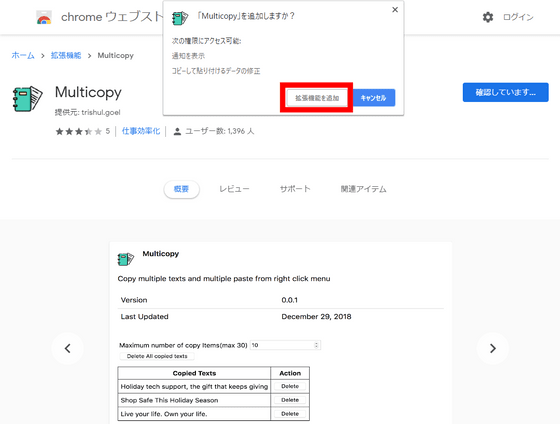Click the Copied Texts table header
Screen dimensions: 560x424
(x=194, y=373)
